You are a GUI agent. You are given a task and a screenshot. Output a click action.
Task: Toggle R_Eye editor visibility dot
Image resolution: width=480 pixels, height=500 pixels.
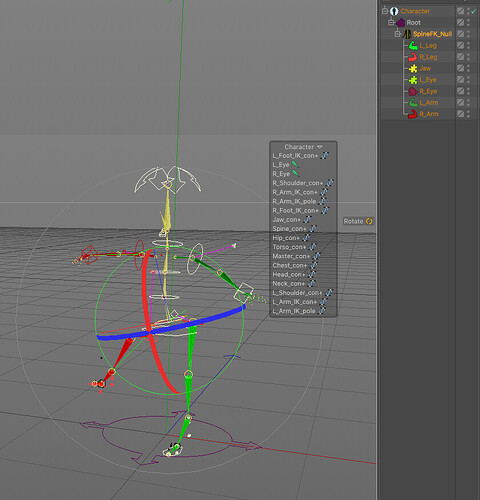click(468, 89)
